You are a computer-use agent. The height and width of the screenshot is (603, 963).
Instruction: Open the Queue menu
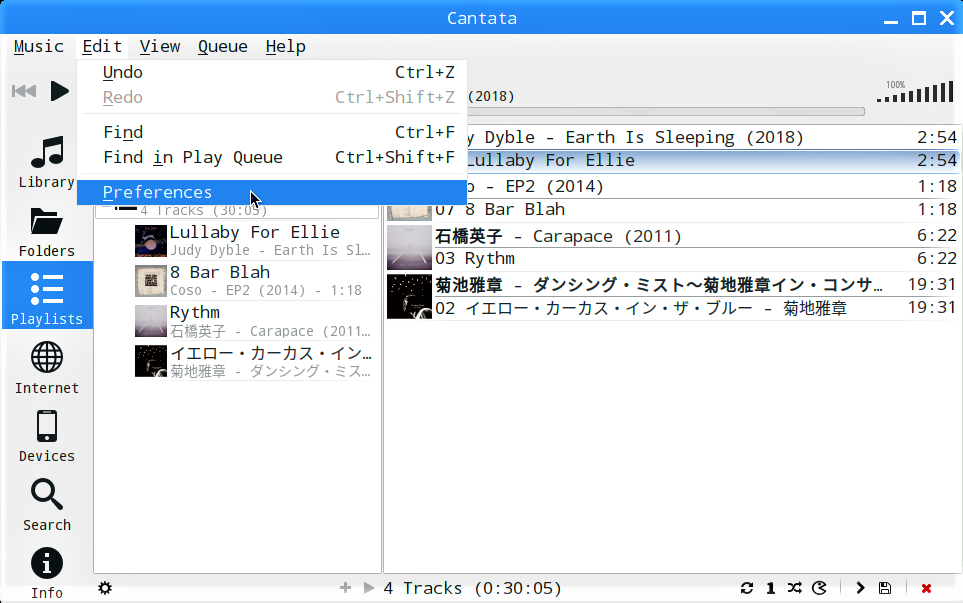(x=222, y=47)
